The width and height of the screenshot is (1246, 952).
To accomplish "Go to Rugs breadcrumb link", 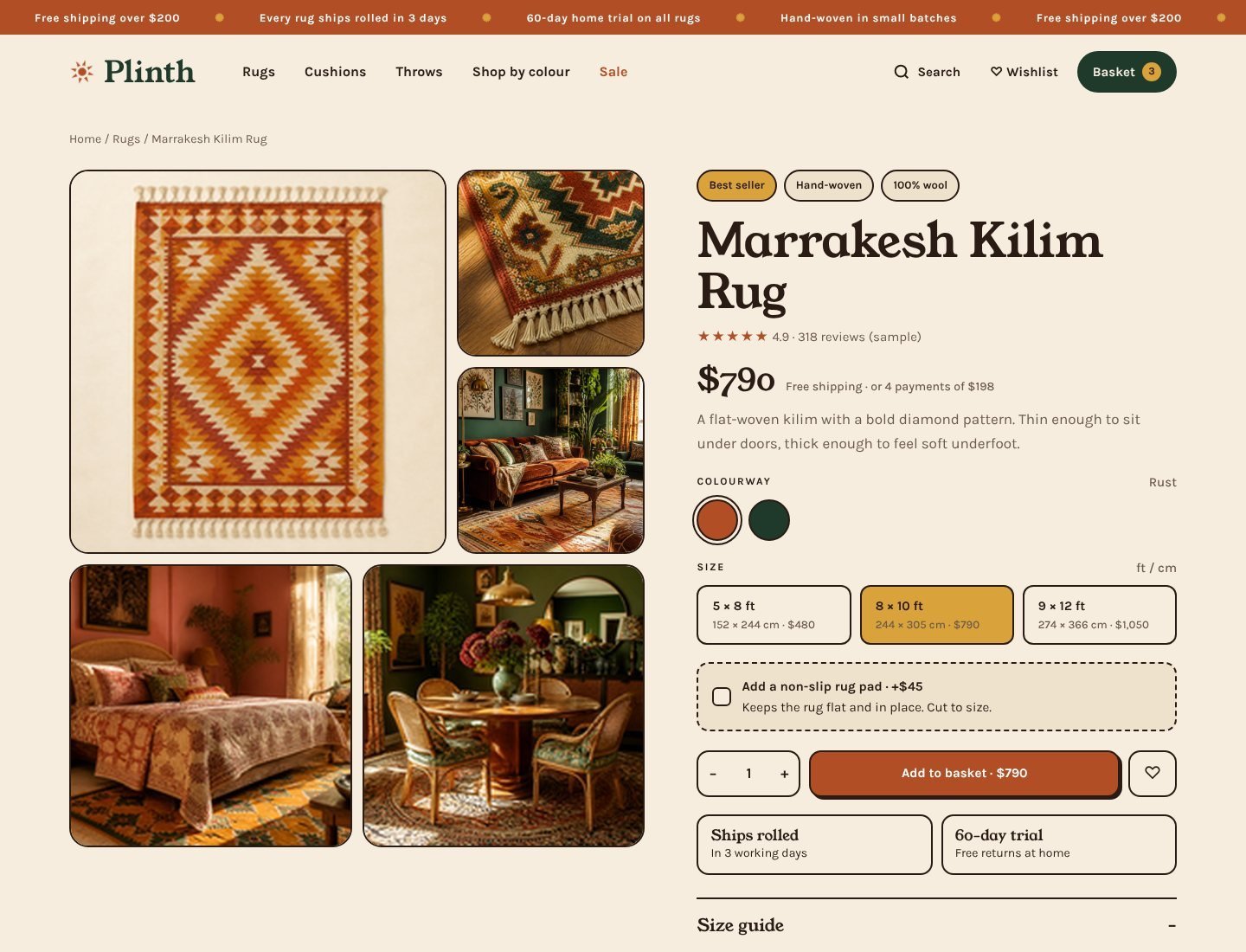I will (126, 138).
